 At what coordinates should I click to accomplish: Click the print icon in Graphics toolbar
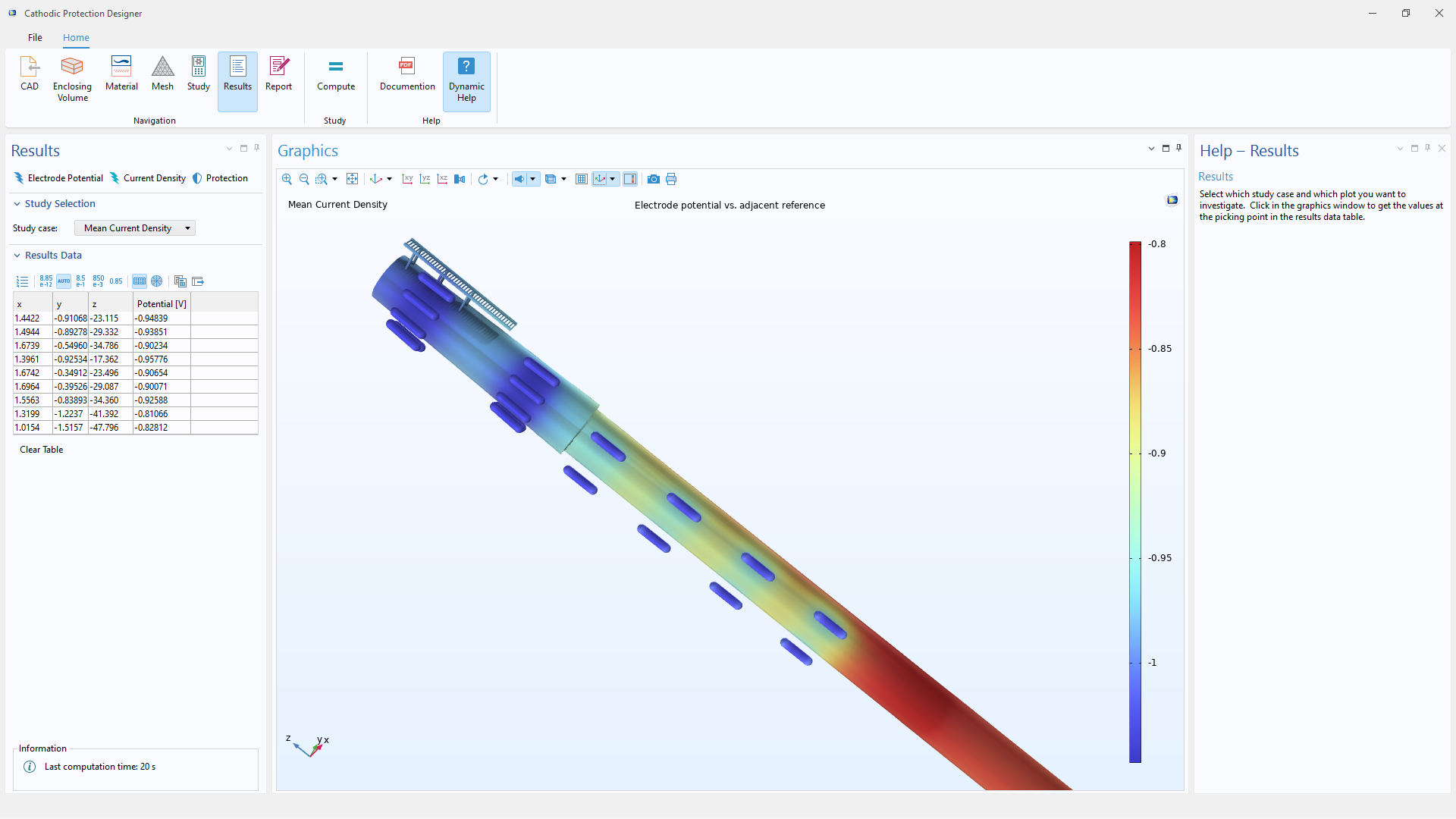pyautogui.click(x=671, y=179)
